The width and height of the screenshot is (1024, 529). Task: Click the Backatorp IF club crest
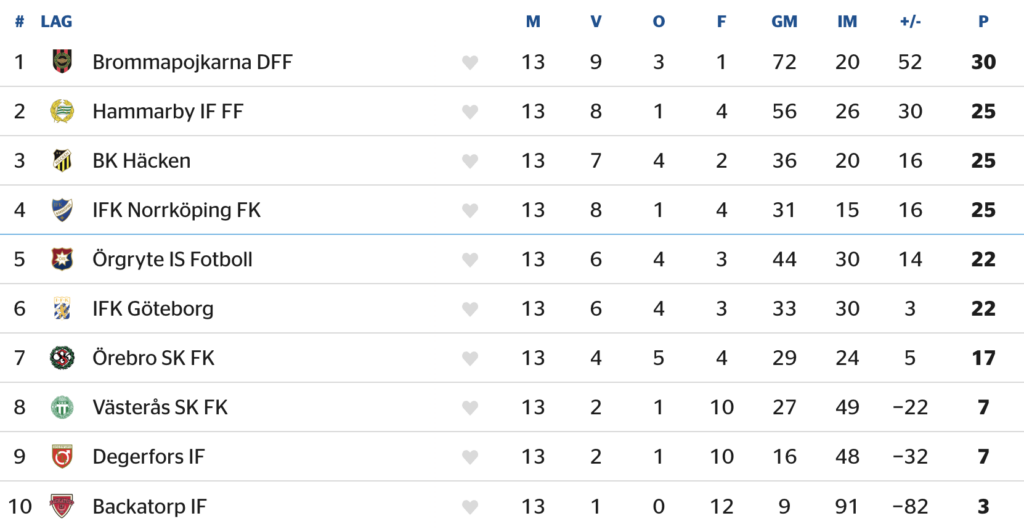(62, 506)
